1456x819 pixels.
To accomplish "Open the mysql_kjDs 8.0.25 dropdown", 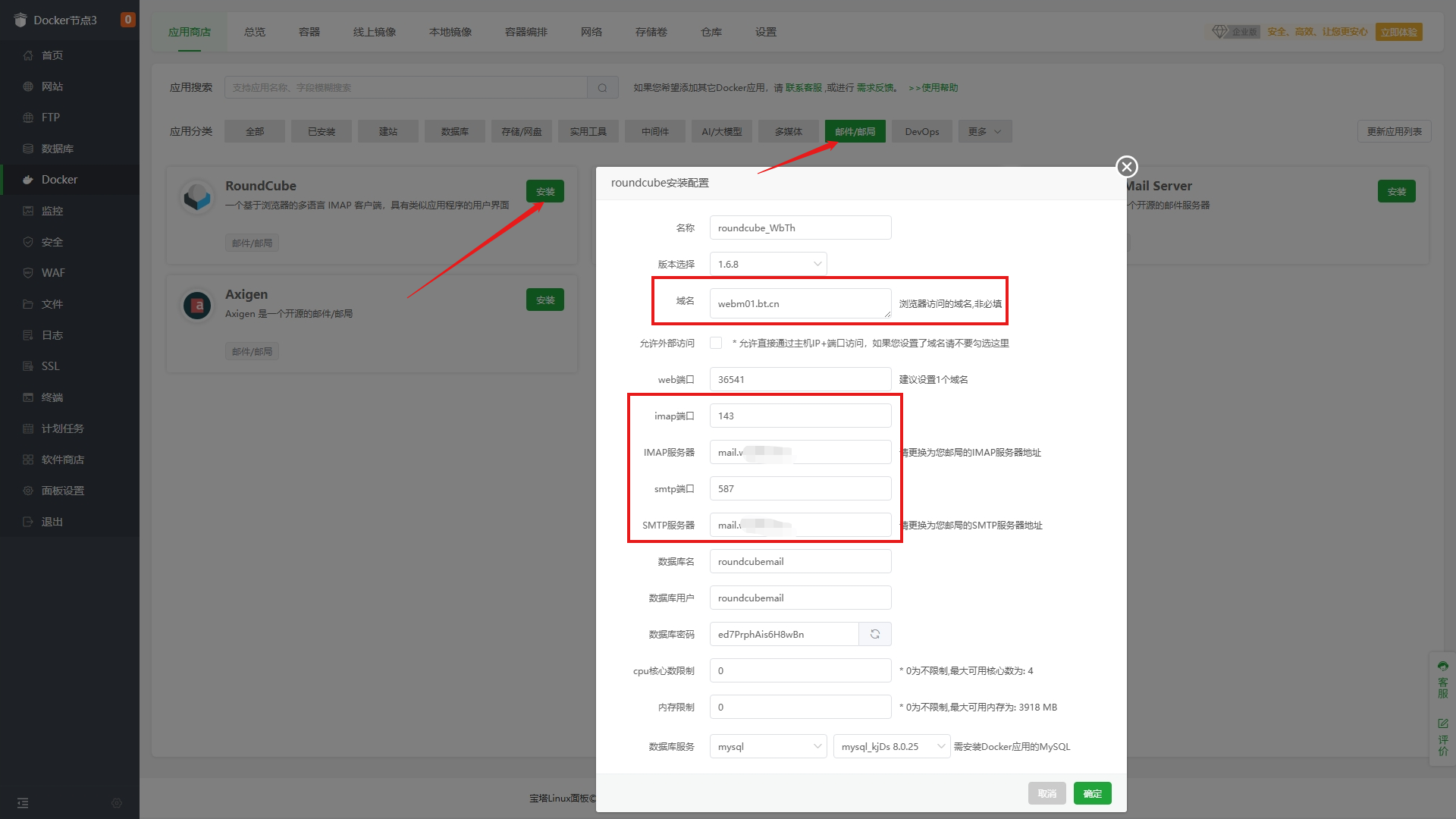I will (x=892, y=746).
